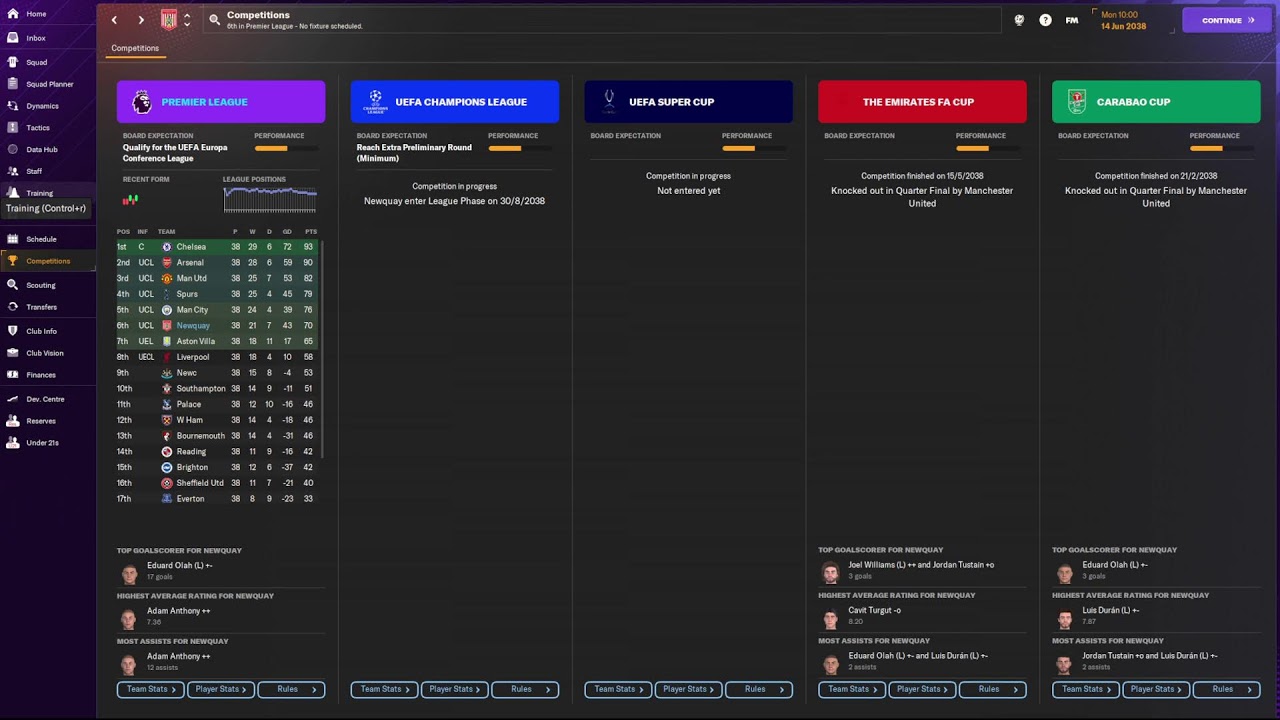1280x720 pixels.
Task: Open The Emirates FA Cup header
Action: [922, 102]
